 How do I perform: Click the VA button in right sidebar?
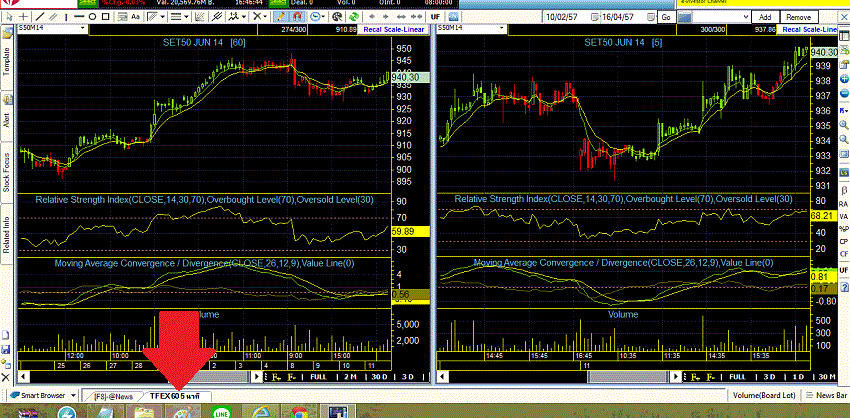tap(844, 216)
